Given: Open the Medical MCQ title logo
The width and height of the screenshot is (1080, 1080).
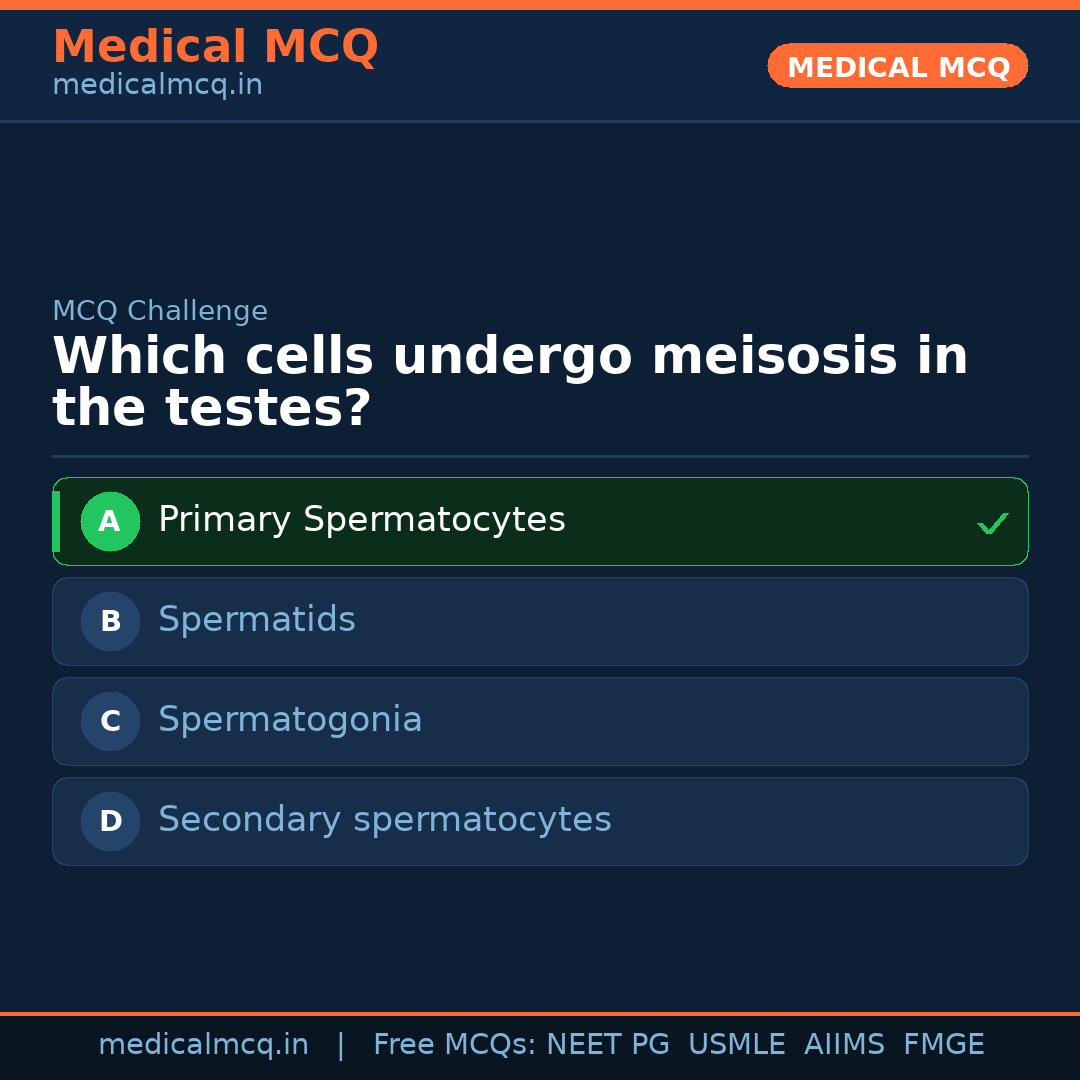Looking at the screenshot, I should [x=215, y=46].
